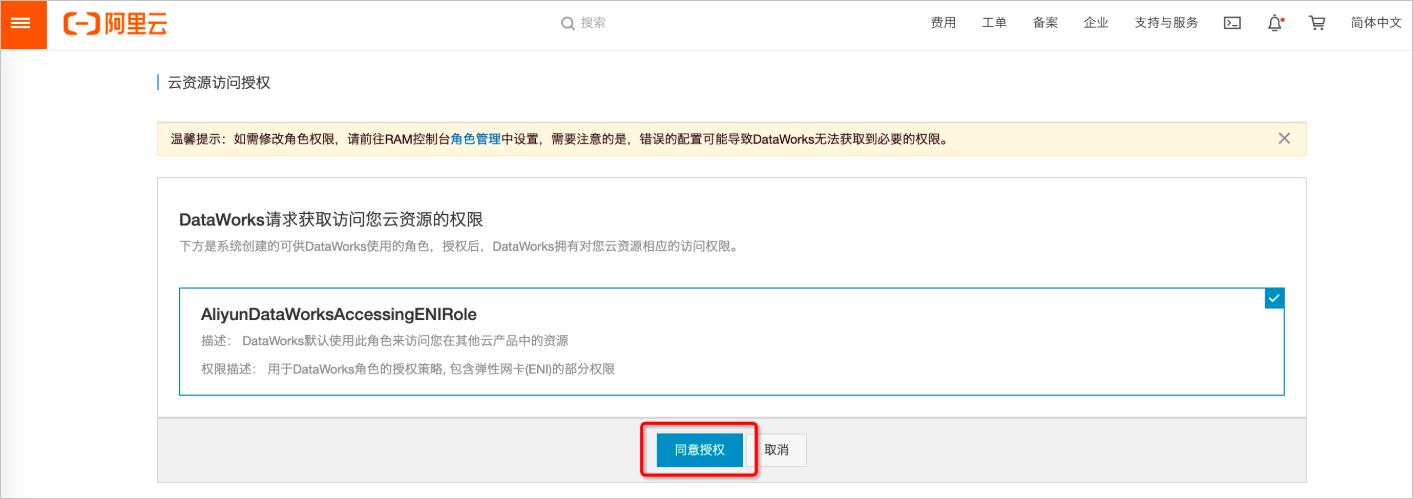1413x499 pixels.
Task: Click the 同意授权 button
Action: (700, 450)
